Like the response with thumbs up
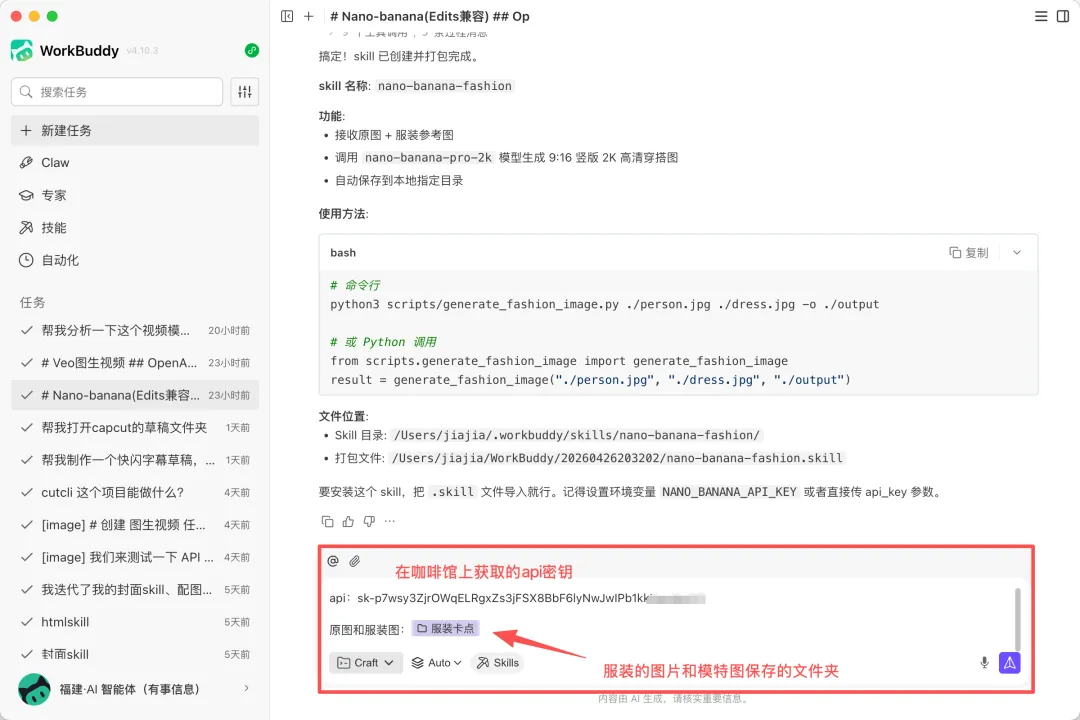Screen dimensions: 1080x720 [349, 522]
